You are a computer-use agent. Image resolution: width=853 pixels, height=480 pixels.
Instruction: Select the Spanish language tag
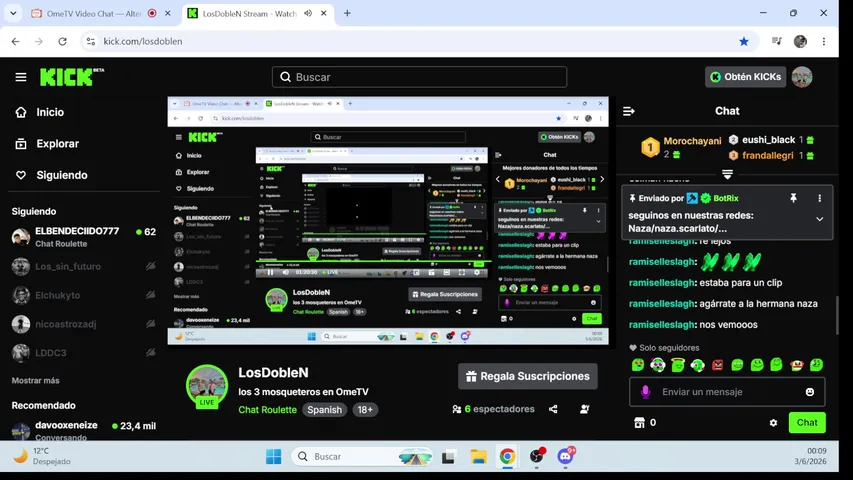324,410
